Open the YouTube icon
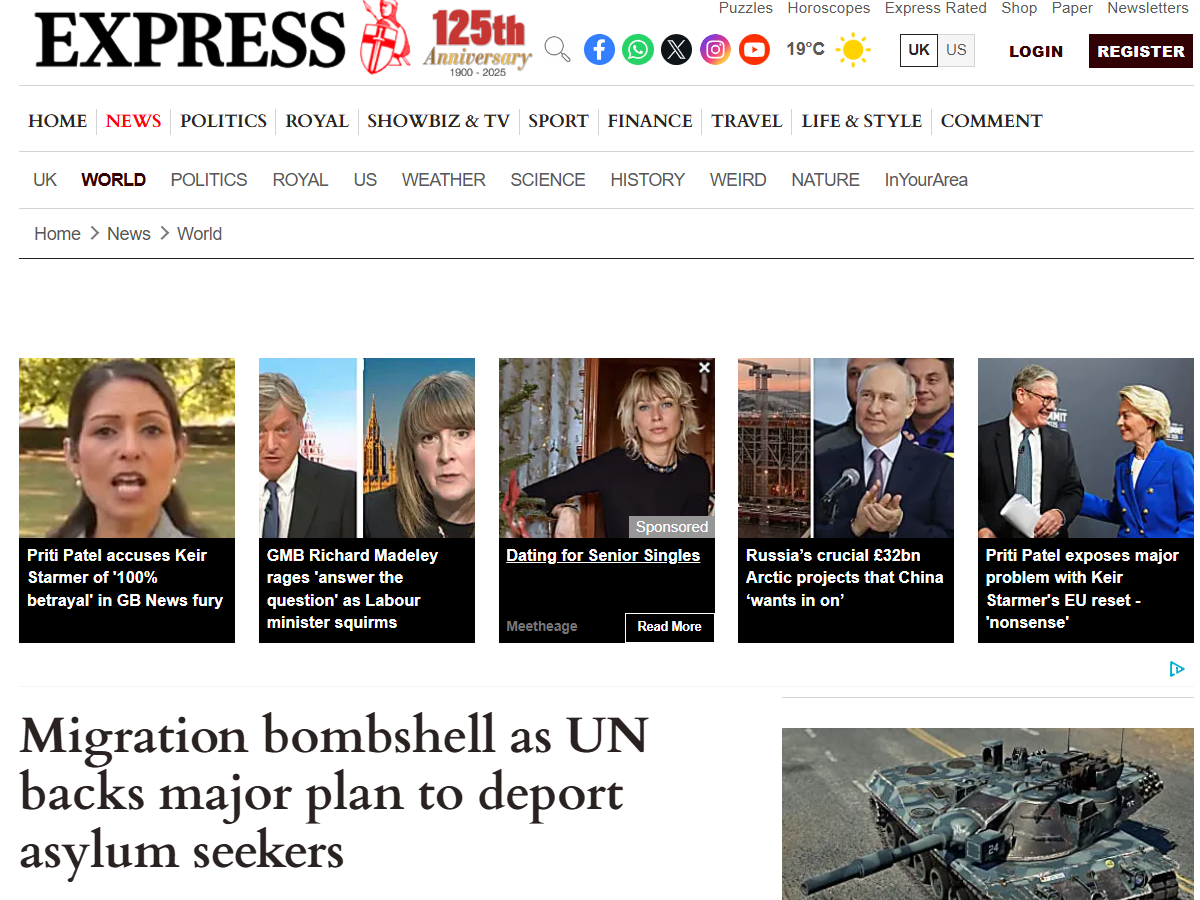Viewport: 1200px width, 900px height. [x=754, y=49]
